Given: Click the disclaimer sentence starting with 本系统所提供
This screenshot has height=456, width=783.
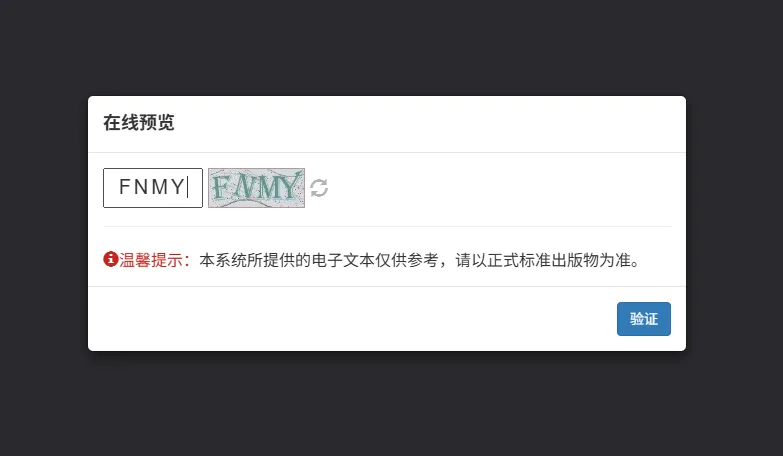Looking at the screenshot, I should point(419,260).
